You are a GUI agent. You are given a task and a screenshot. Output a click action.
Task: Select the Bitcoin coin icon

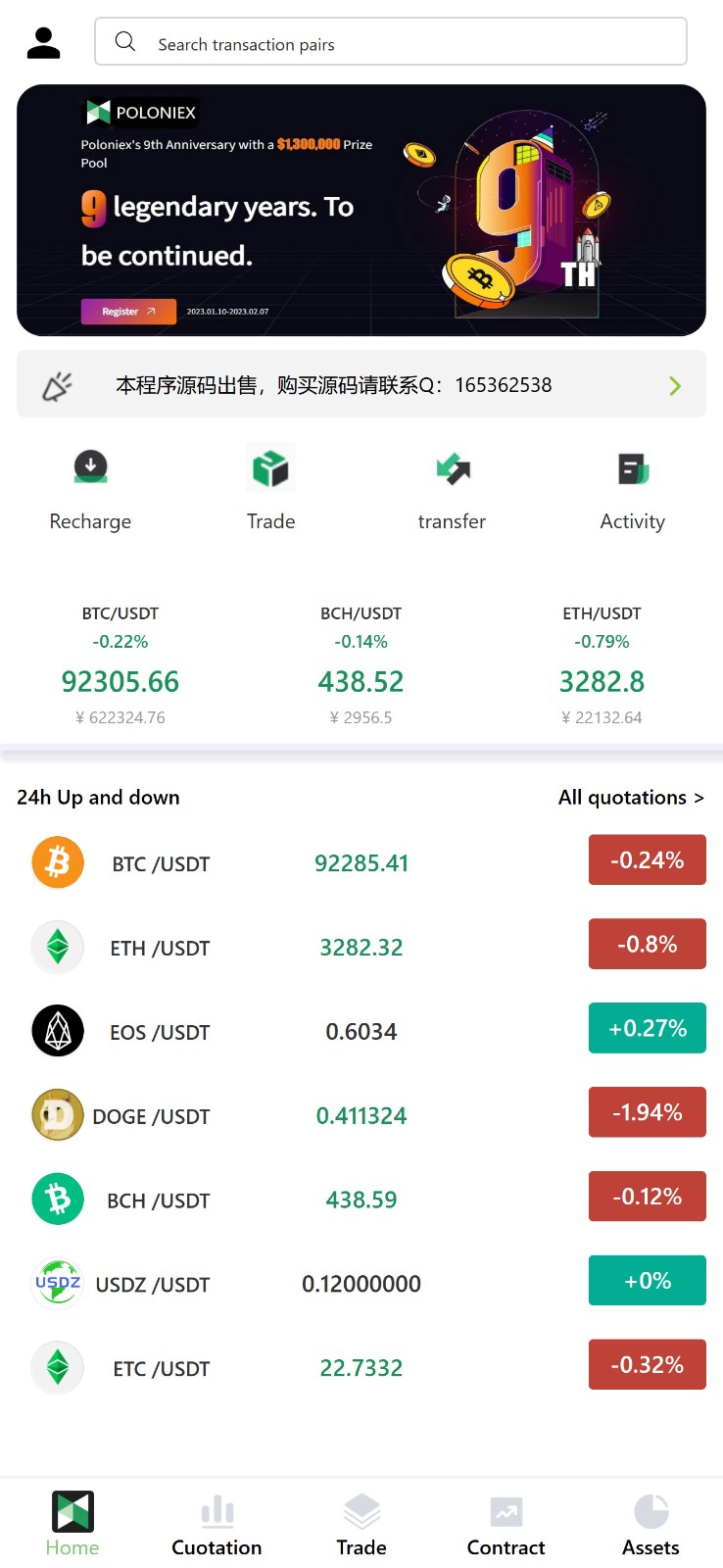pos(58,862)
